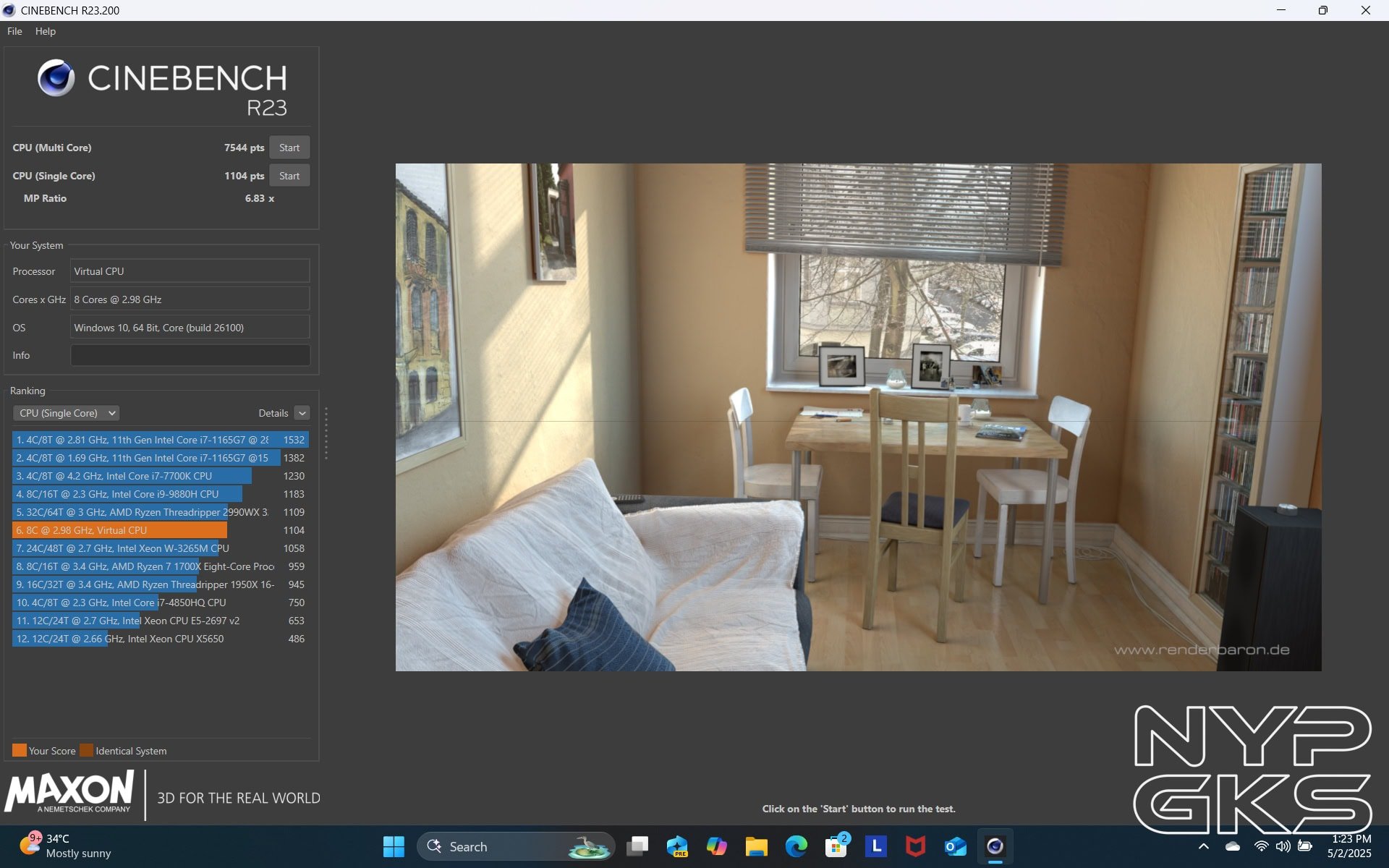Click the Cinebench logo sphere icon
Viewport: 1389px width, 868px height.
(x=56, y=78)
